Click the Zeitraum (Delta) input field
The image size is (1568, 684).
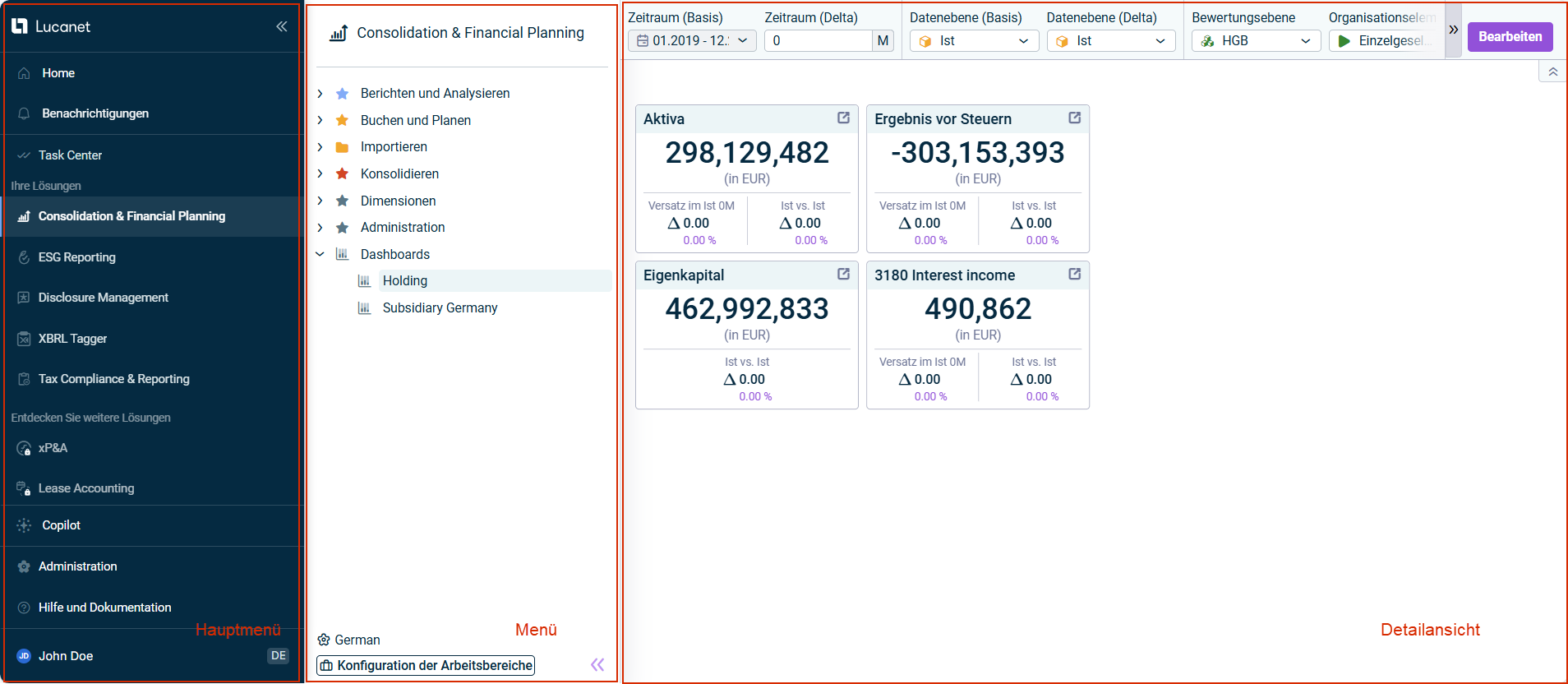pyautogui.click(x=818, y=40)
